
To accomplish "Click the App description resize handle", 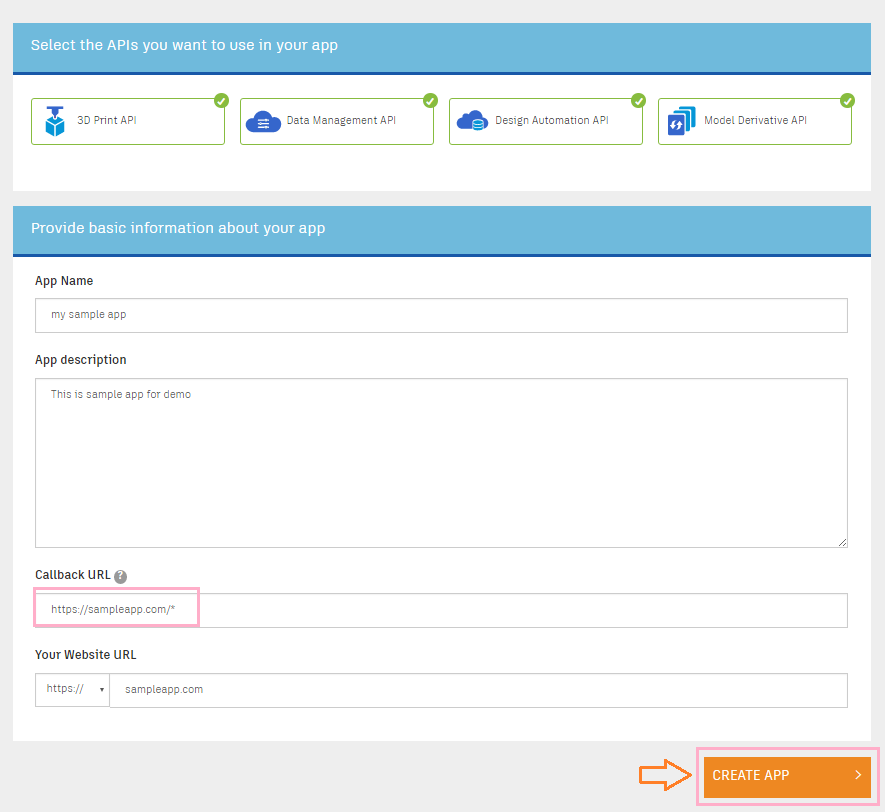I will click(842, 542).
